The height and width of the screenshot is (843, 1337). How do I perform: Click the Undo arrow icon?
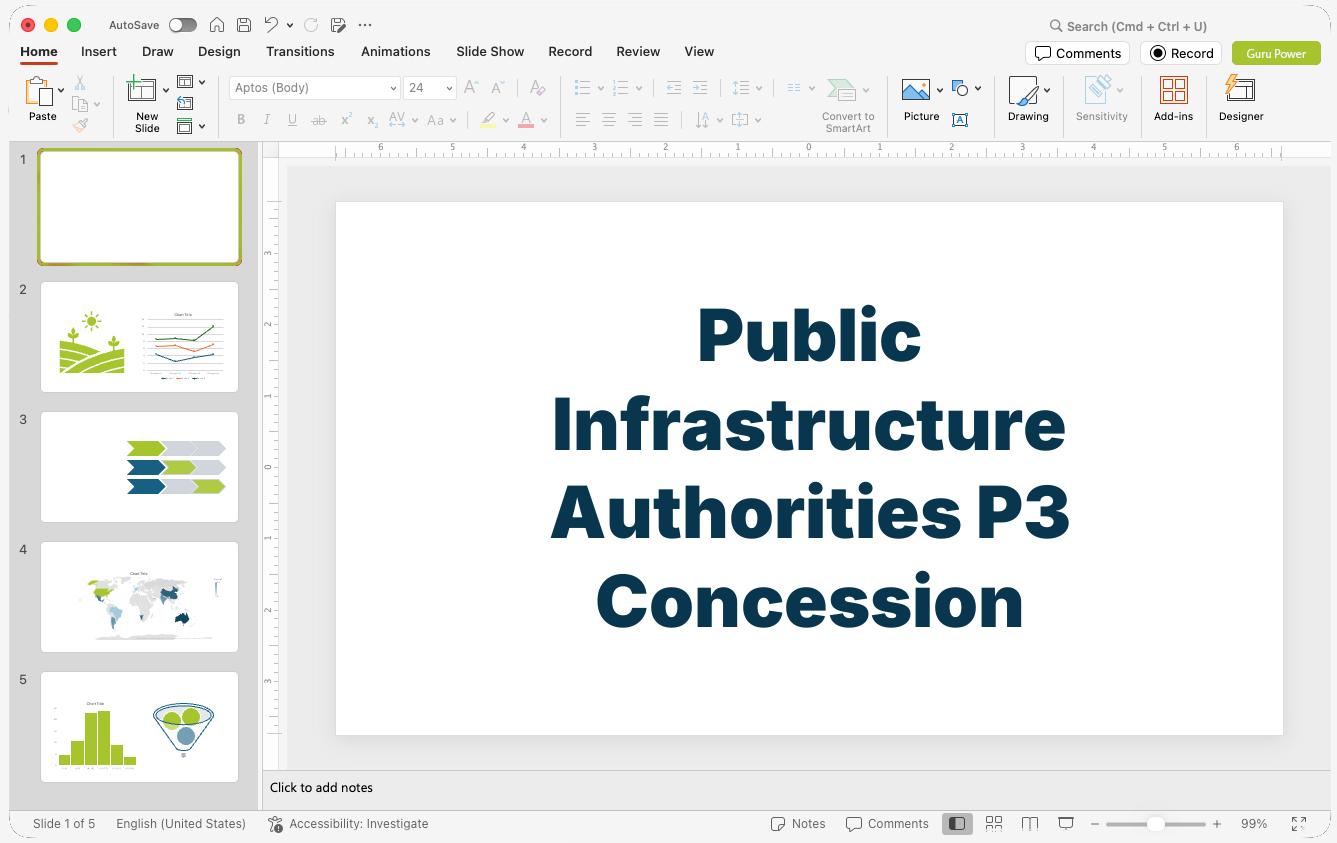click(x=271, y=25)
